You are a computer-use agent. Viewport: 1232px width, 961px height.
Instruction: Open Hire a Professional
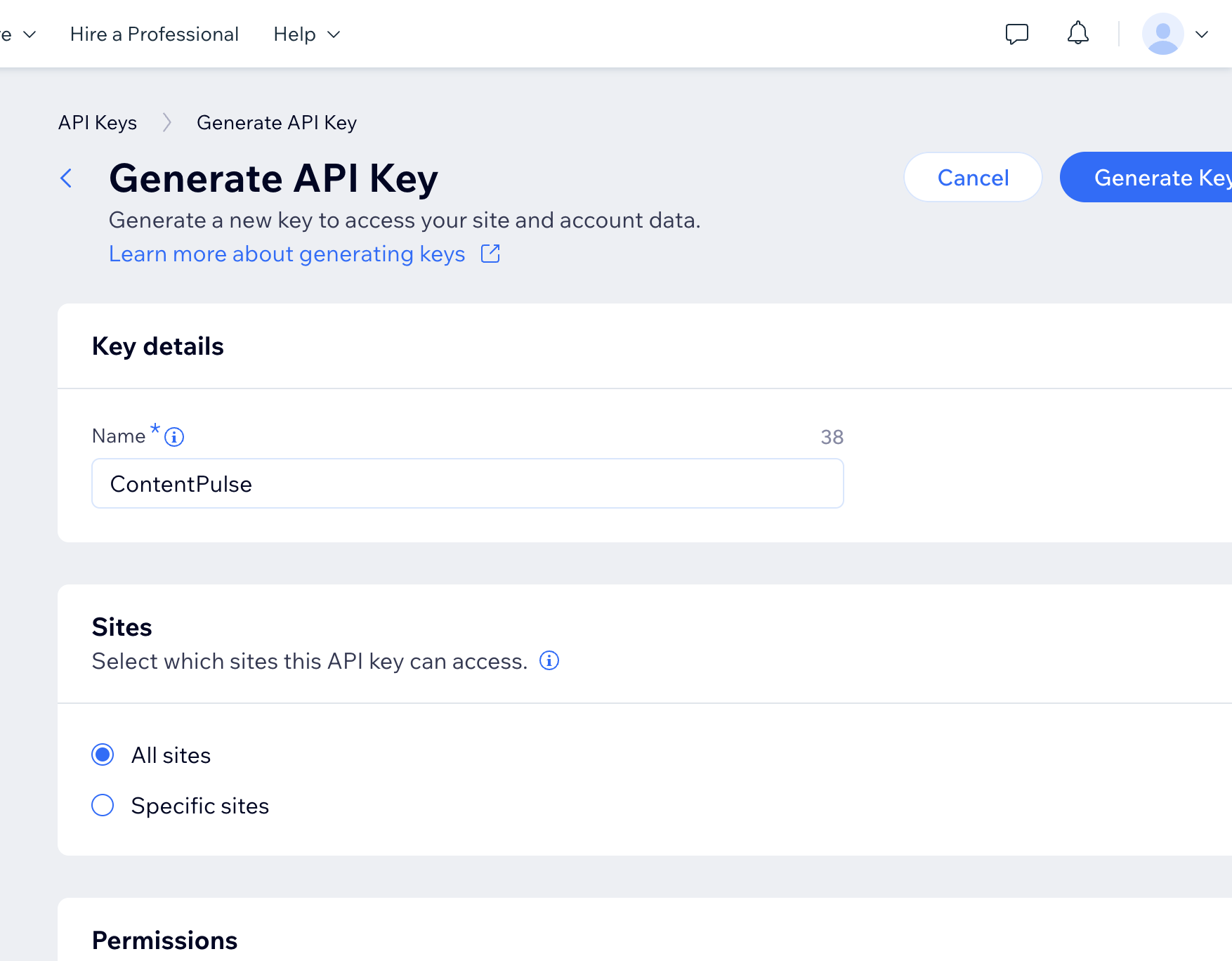coord(155,34)
